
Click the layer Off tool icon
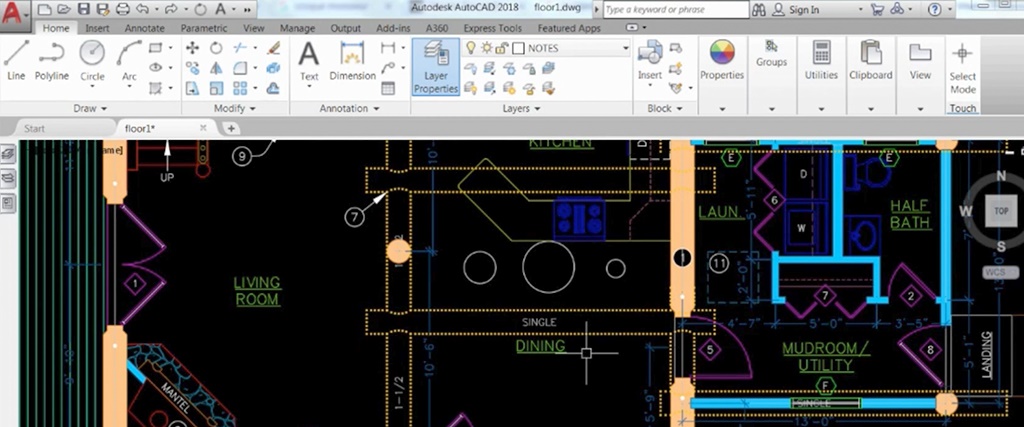pyautogui.click(x=470, y=68)
